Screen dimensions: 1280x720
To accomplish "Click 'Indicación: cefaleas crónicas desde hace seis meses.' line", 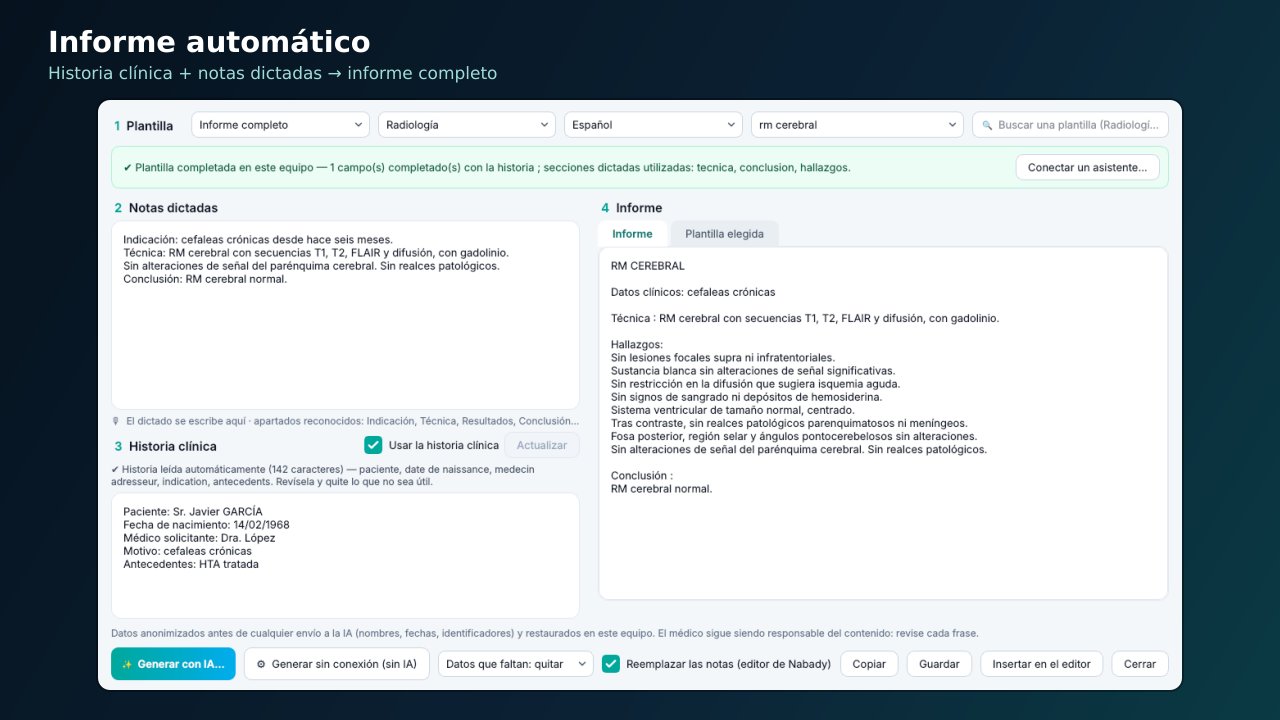I will [258, 239].
